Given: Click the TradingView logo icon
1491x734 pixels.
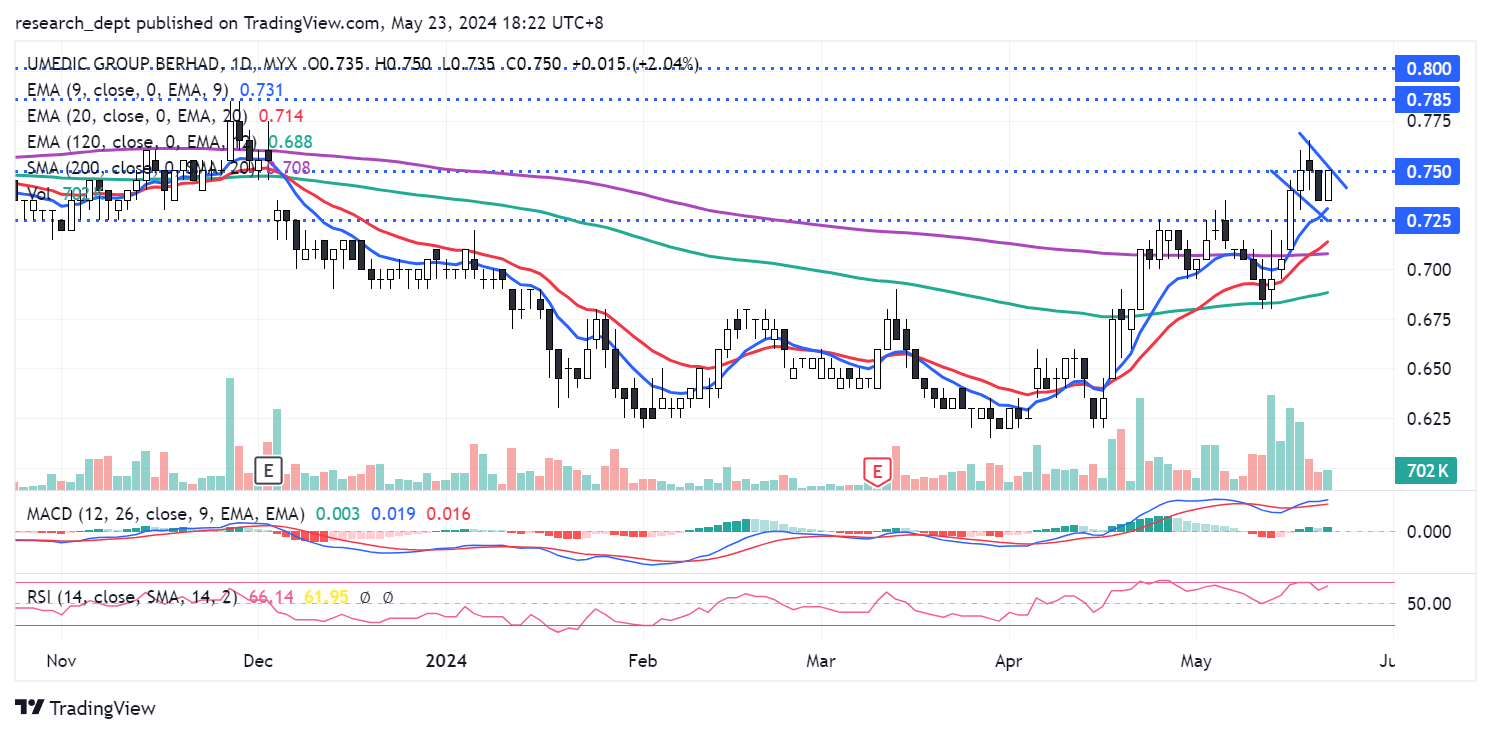Looking at the screenshot, I should coord(29,708).
